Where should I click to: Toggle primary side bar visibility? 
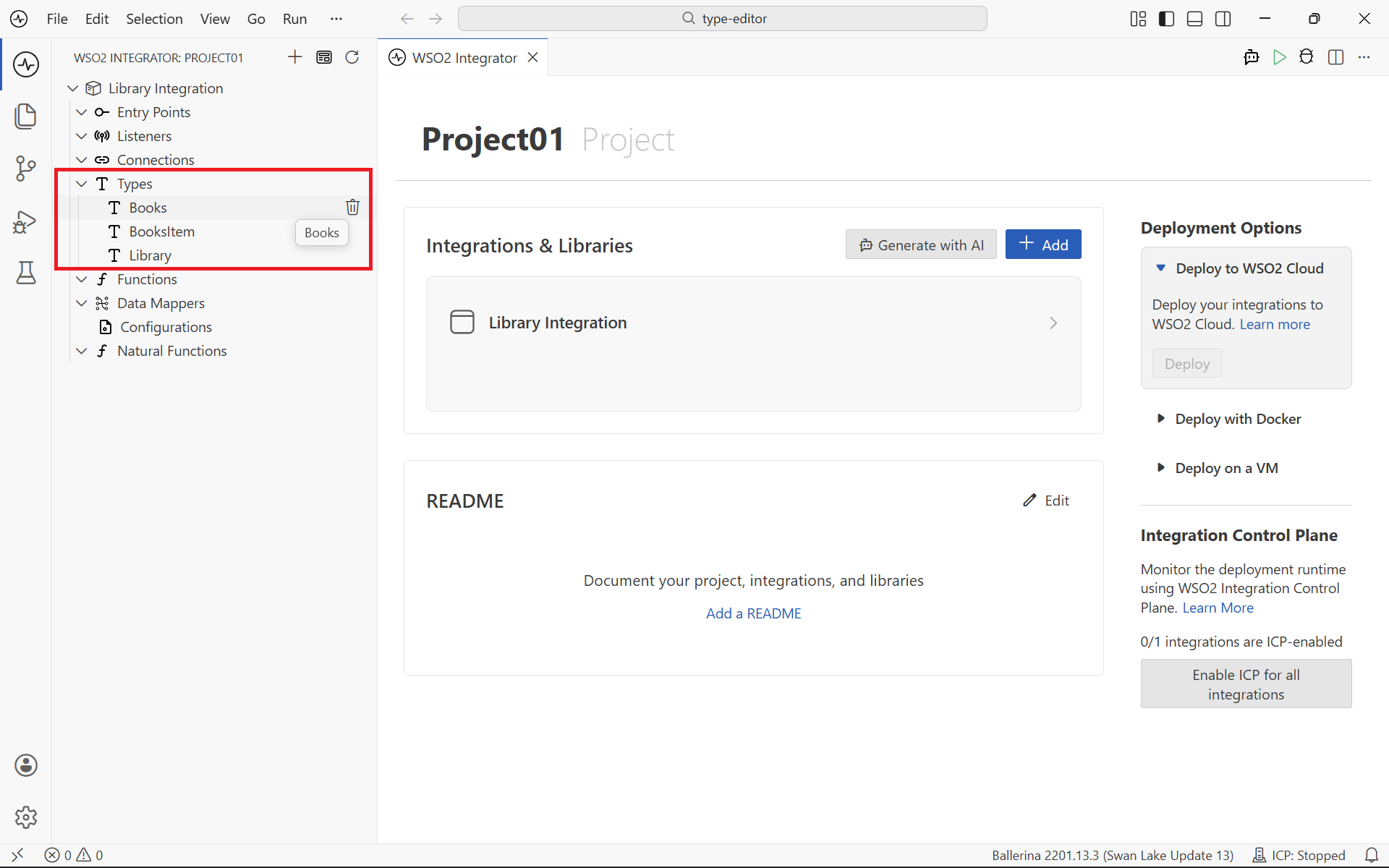pos(1166,19)
